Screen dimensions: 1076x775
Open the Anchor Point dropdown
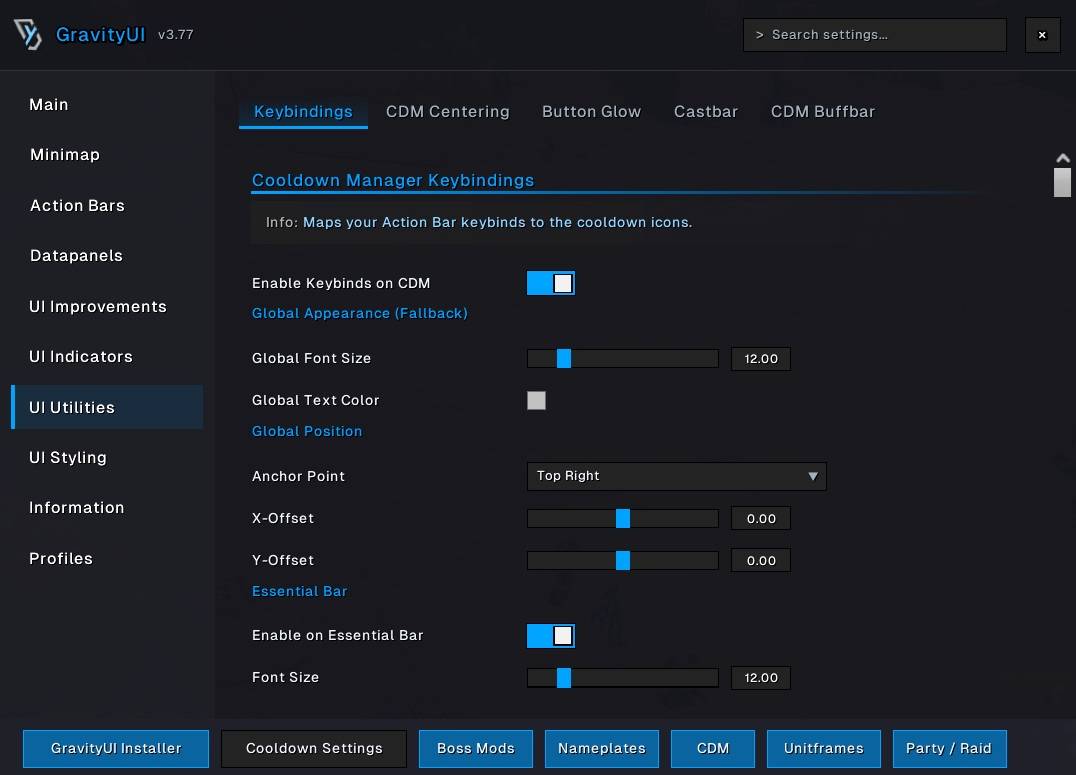[677, 476]
